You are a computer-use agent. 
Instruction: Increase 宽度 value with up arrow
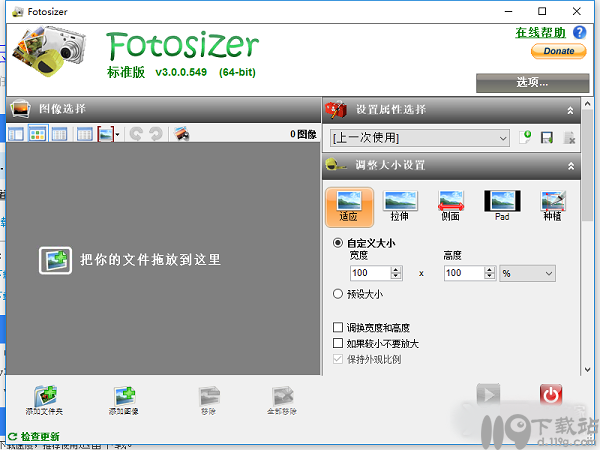coord(396,269)
